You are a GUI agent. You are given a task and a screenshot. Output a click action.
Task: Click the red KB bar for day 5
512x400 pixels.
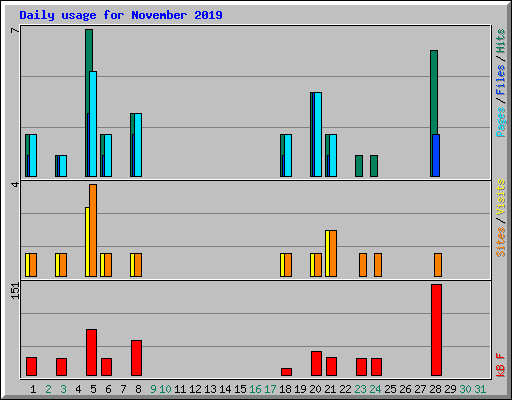pyautogui.click(x=91, y=353)
